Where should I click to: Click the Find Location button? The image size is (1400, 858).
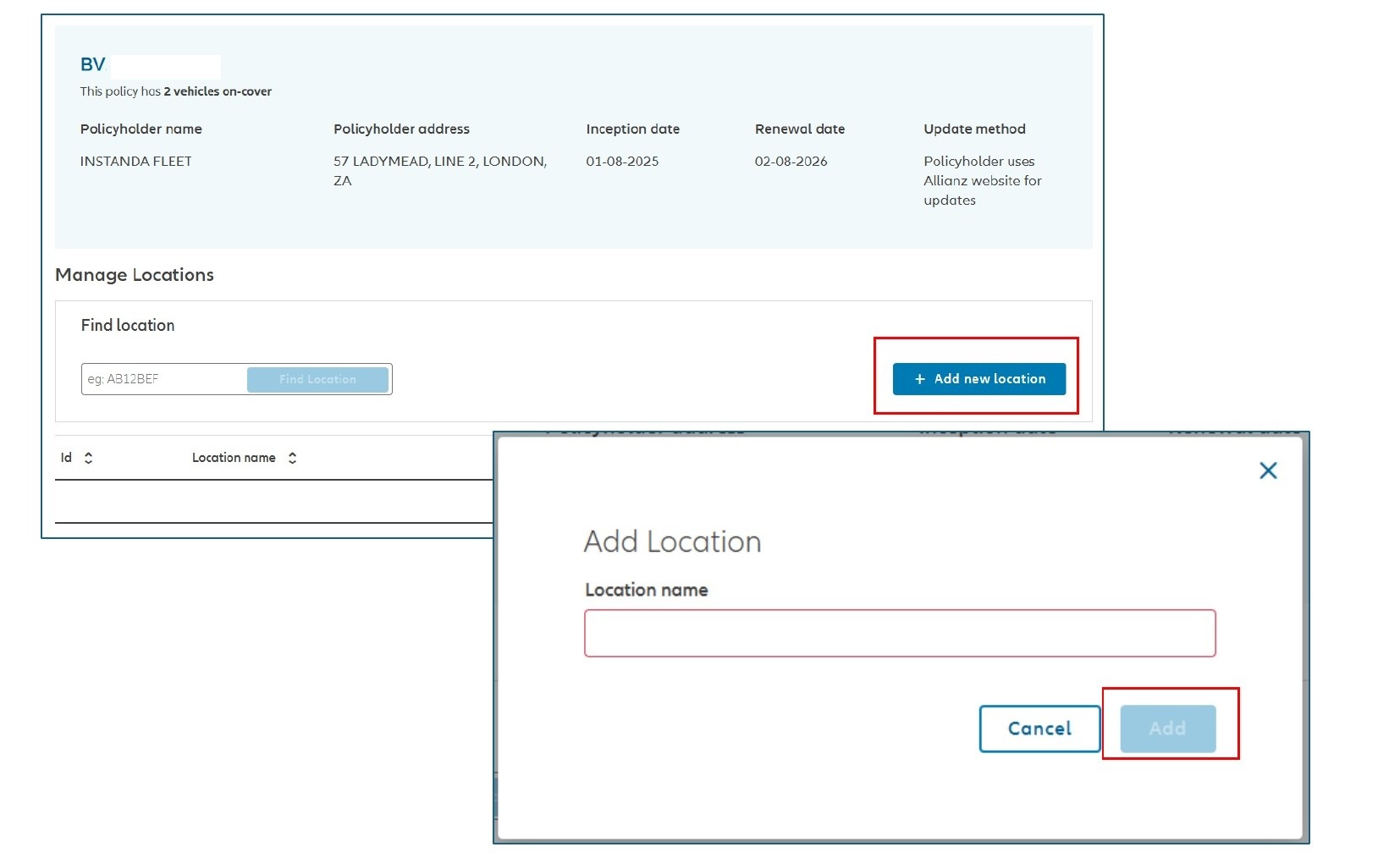(317, 379)
